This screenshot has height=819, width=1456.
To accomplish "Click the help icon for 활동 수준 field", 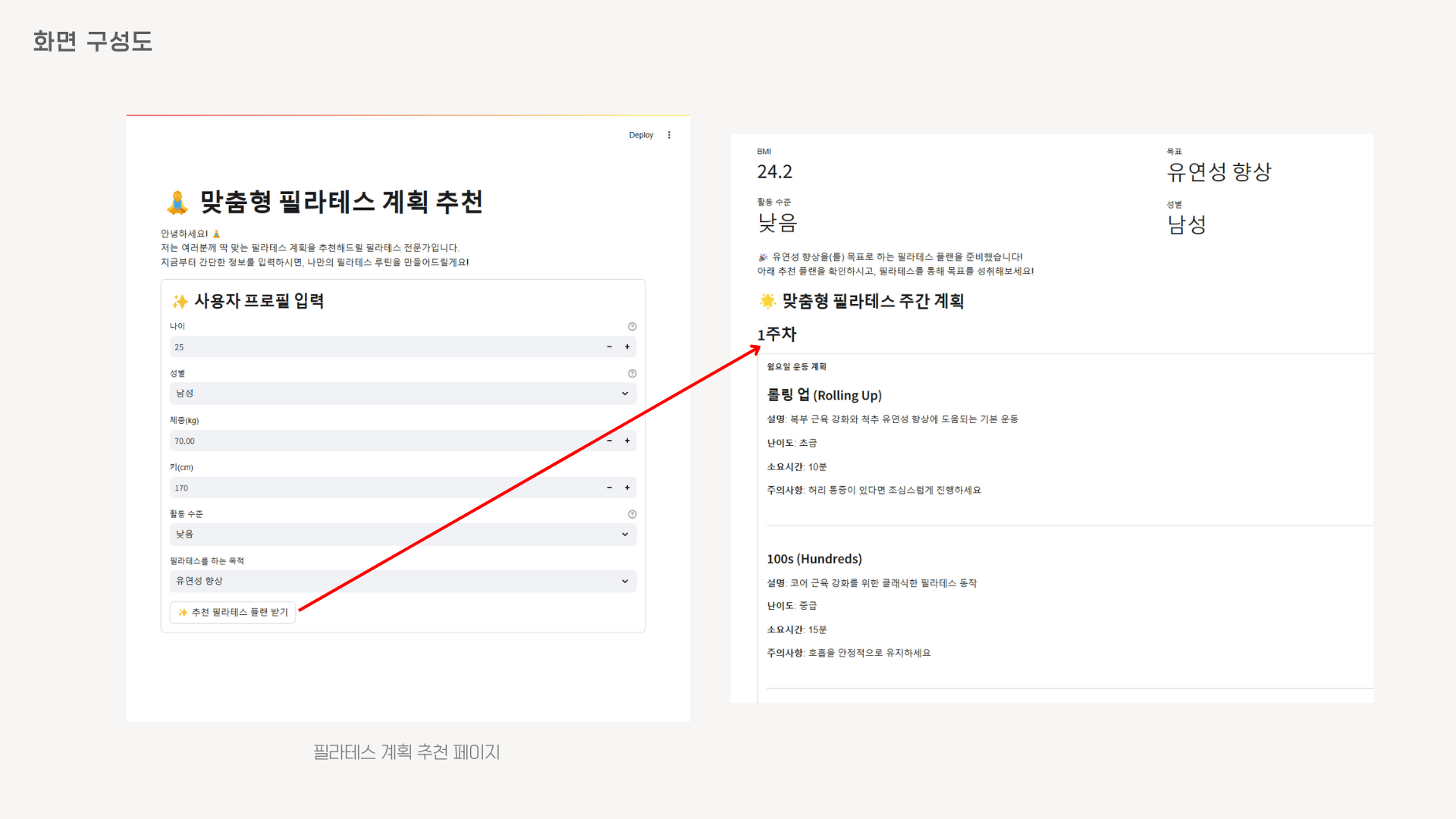I will tap(632, 514).
